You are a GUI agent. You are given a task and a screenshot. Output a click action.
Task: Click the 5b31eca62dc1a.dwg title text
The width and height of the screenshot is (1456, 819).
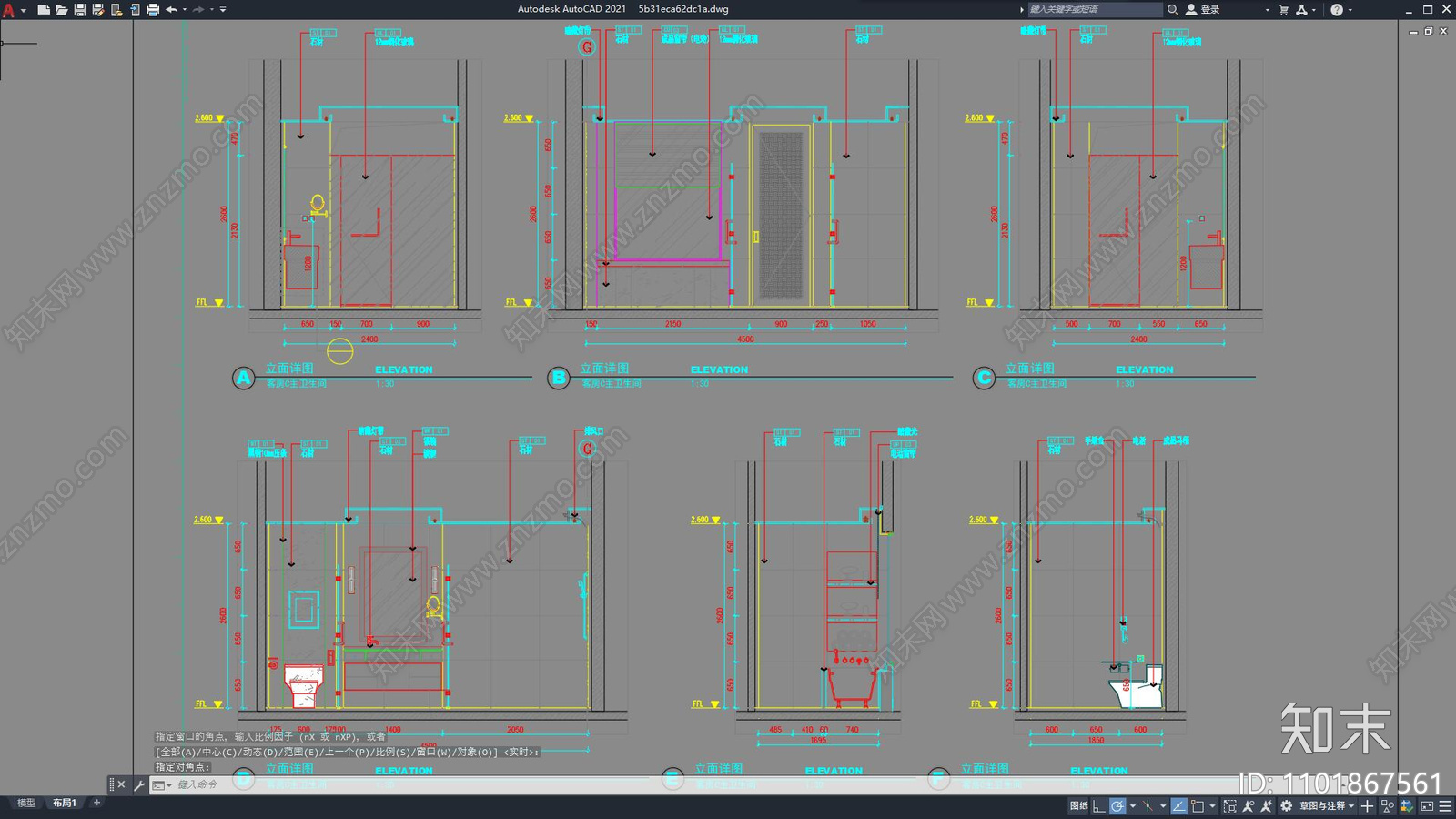pos(683,9)
